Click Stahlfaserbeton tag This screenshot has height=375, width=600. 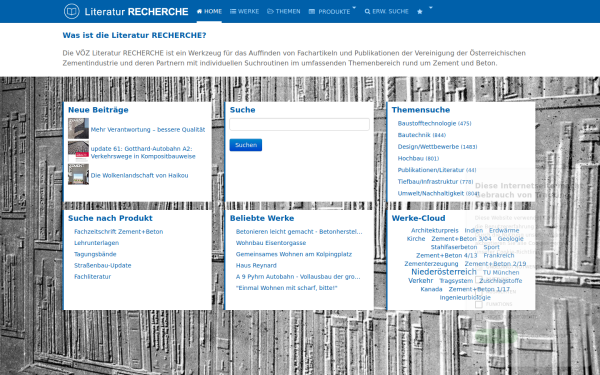coord(454,247)
